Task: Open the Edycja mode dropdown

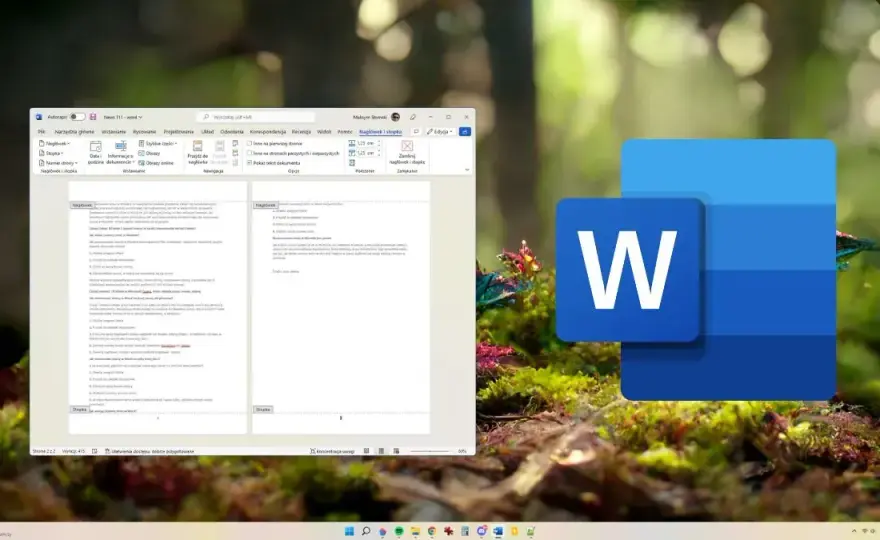Action: click(439, 131)
